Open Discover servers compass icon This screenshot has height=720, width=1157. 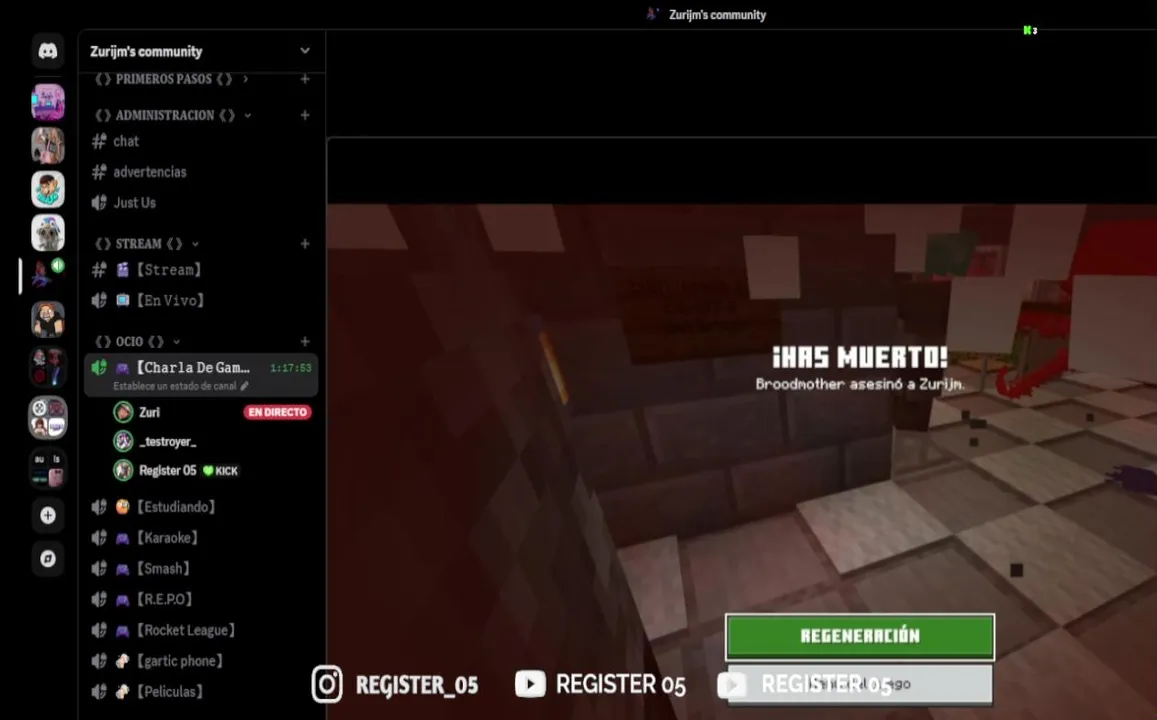[x=48, y=558]
